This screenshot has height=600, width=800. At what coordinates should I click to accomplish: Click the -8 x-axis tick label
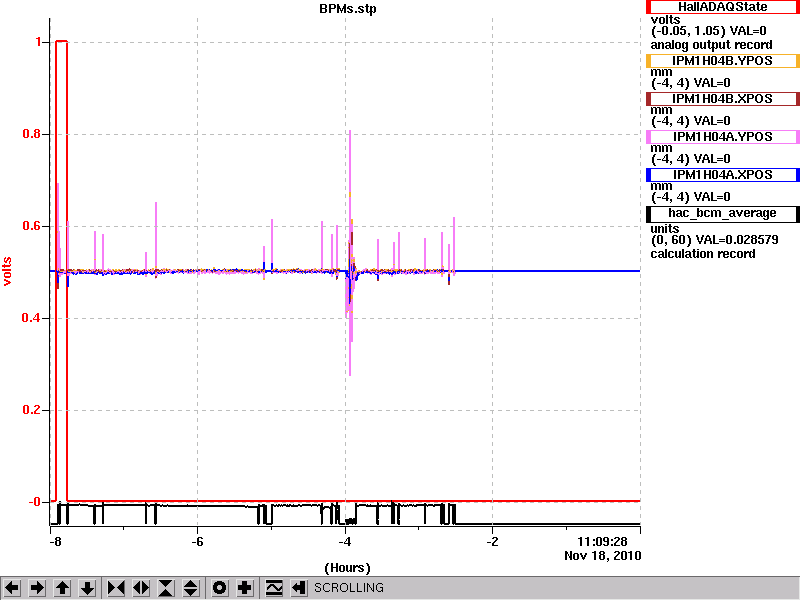click(x=55, y=541)
